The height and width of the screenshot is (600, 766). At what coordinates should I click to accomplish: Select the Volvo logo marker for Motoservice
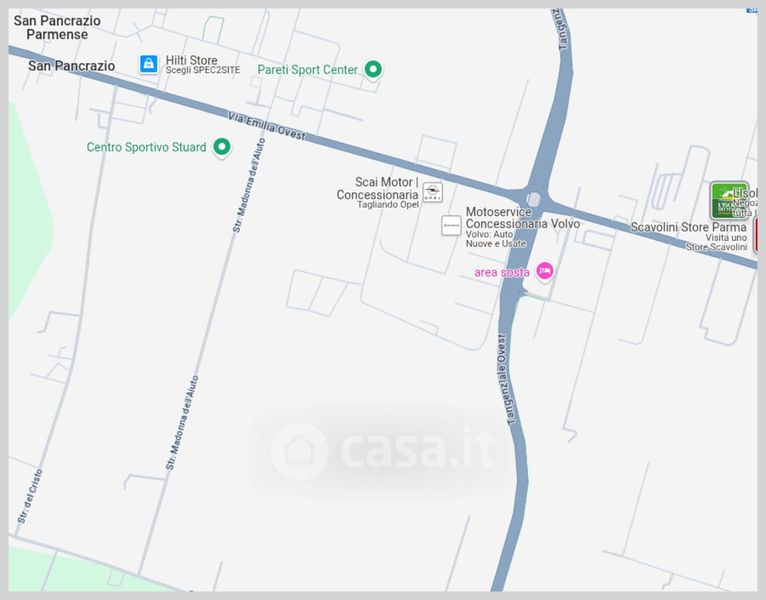451,225
